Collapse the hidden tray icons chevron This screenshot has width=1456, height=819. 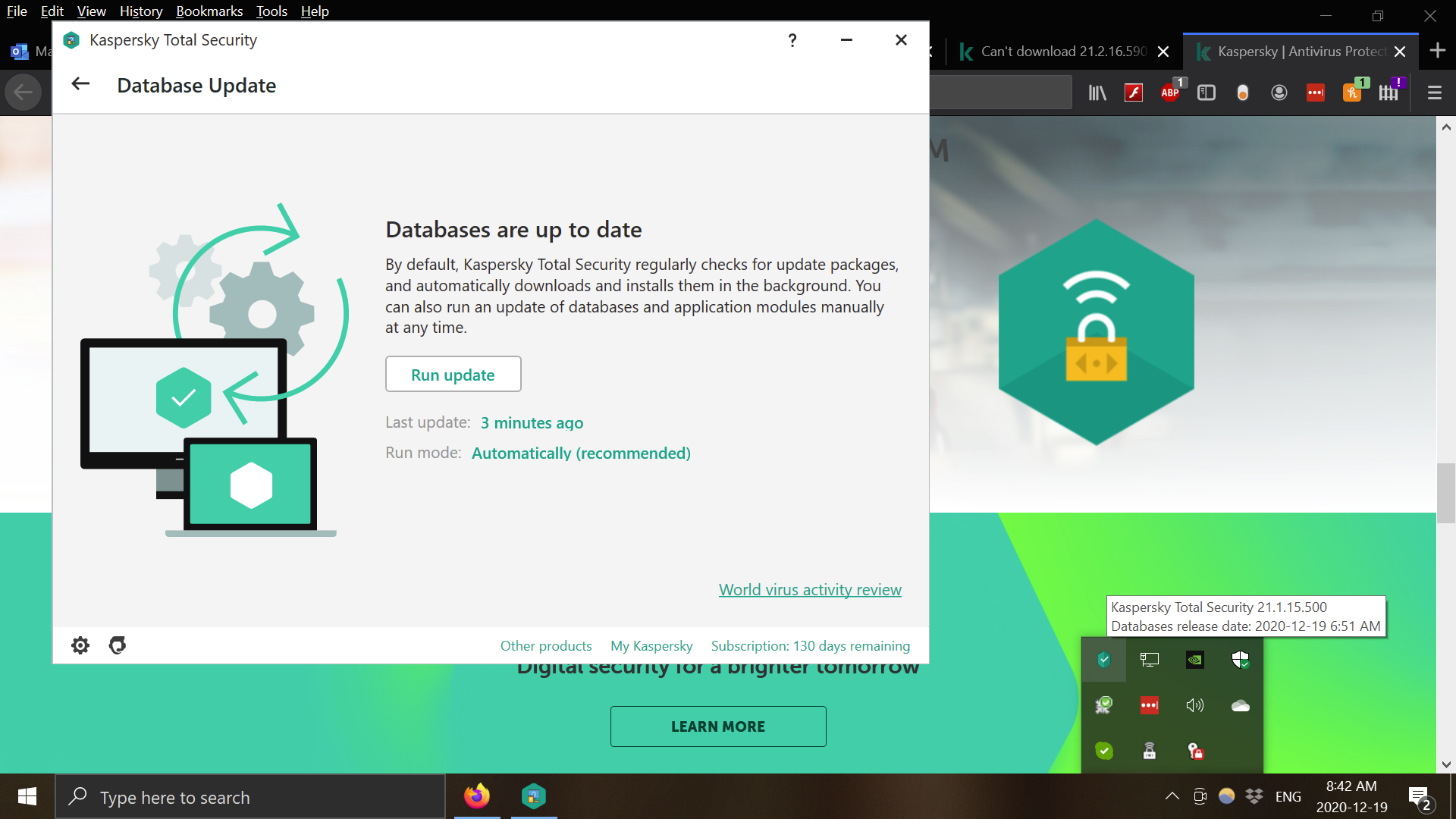pos(1172,796)
